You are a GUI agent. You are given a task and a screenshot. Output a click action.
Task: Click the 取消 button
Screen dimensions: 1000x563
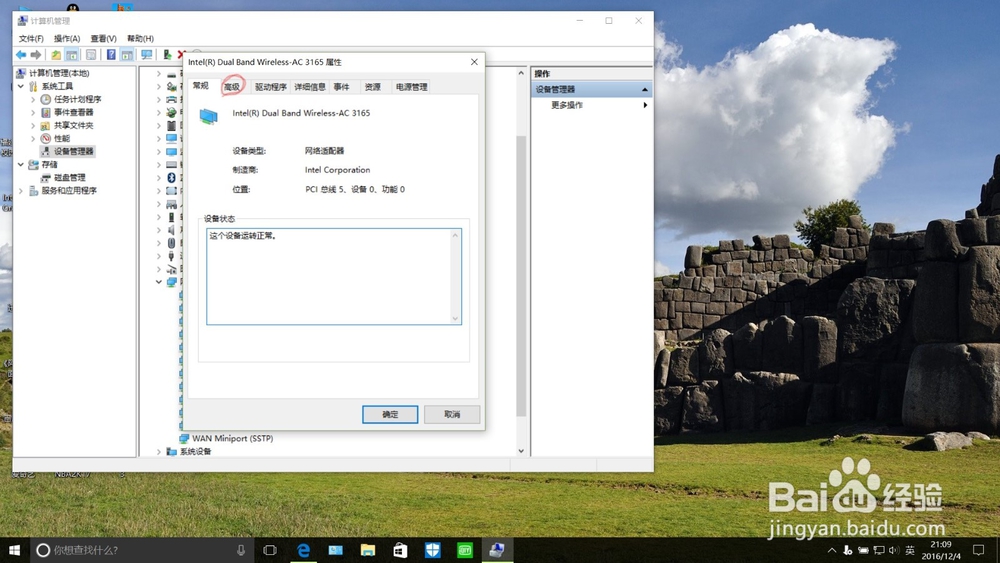pos(452,414)
